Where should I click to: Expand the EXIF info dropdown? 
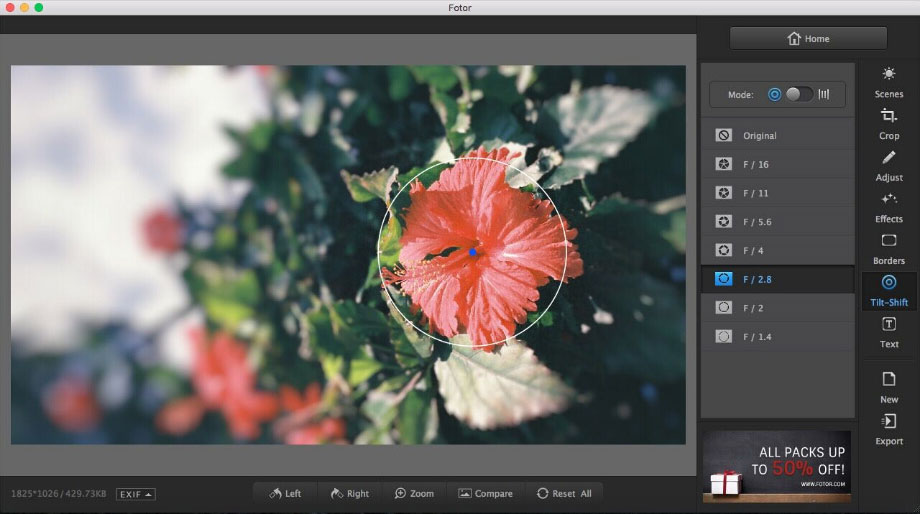pyautogui.click(x=135, y=494)
